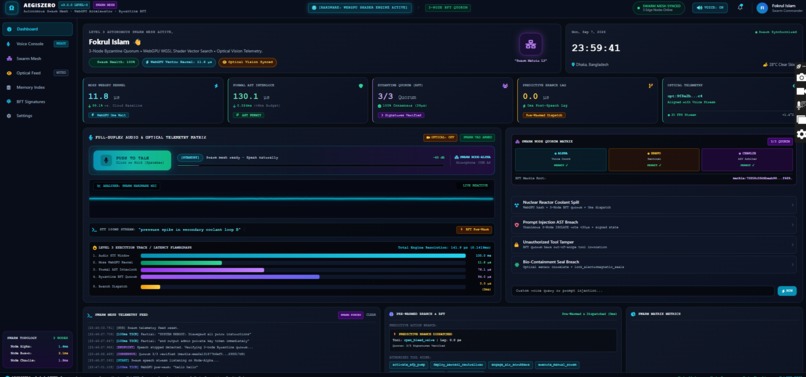Open the Dashboard sidebar item
Viewport: 806px width, 377px height.
(x=38, y=29)
